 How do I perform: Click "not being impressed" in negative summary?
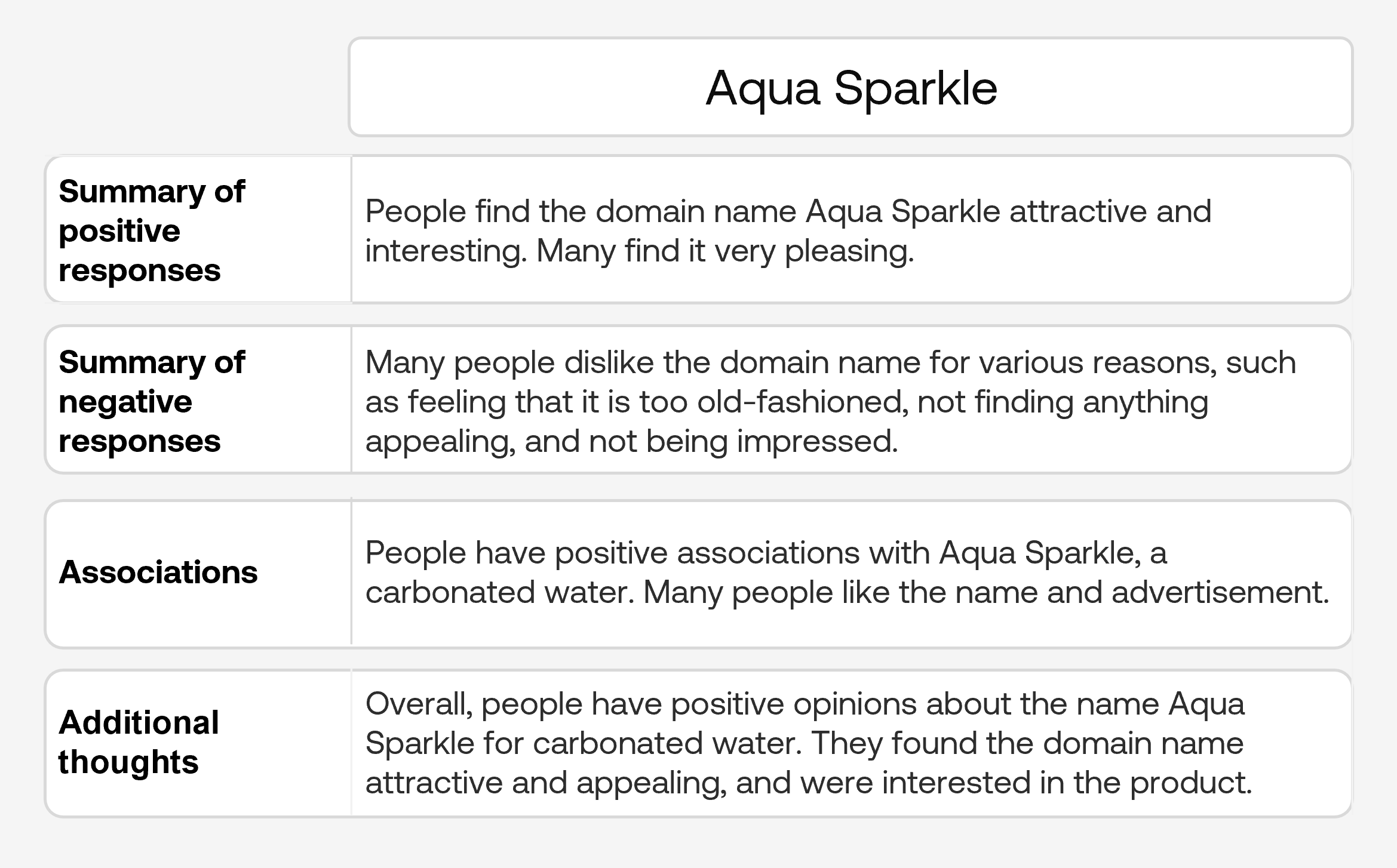(742, 441)
